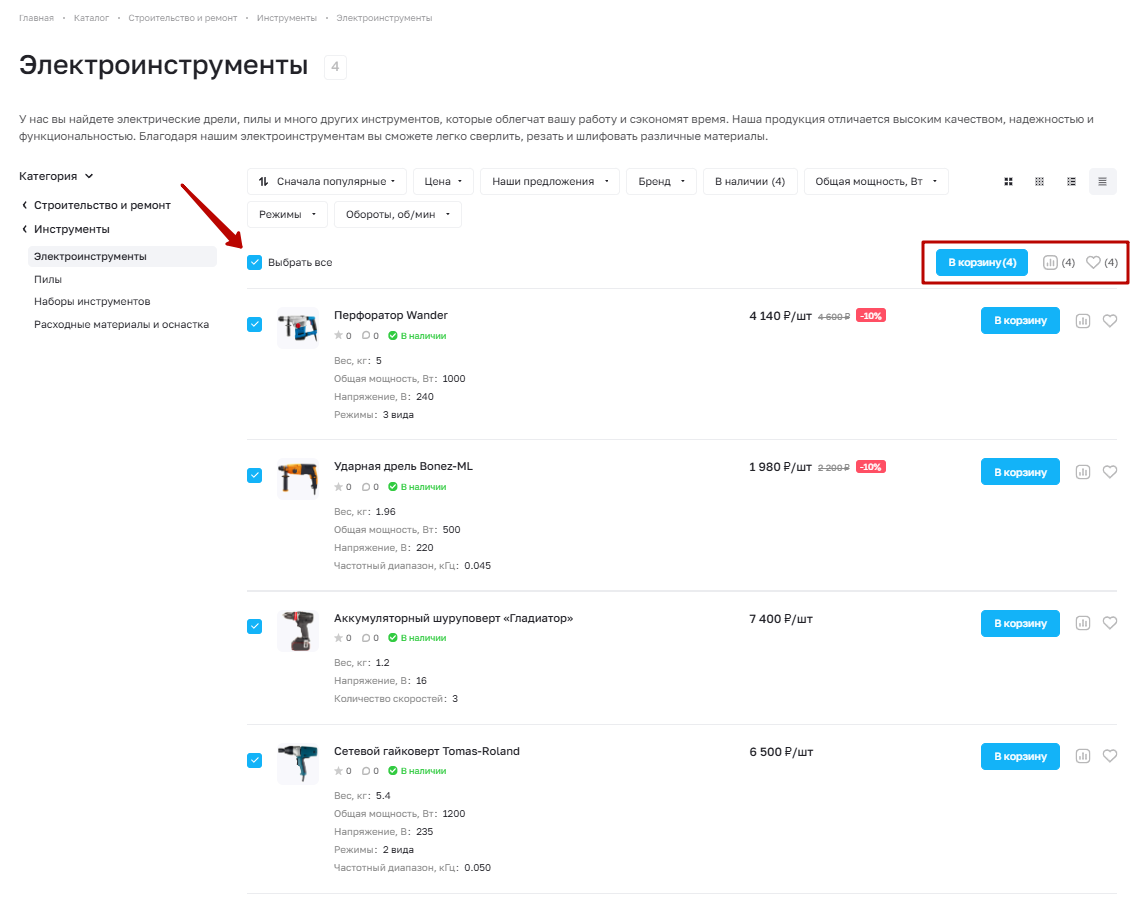Switch to small grid view icon
This screenshot has height=905, width=1145.
click(1039, 181)
